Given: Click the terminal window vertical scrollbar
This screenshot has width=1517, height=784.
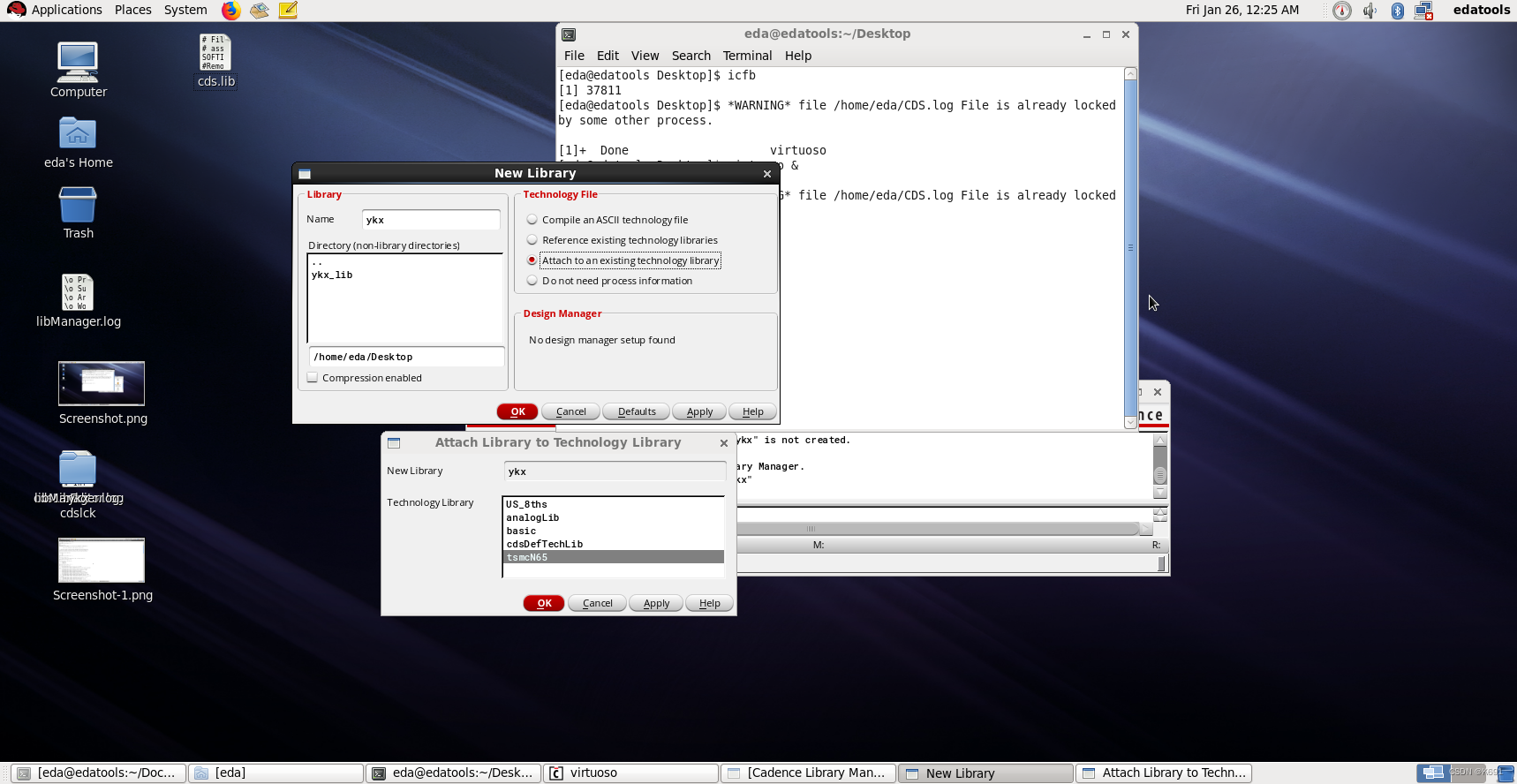Looking at the screenshot, I should tap(1130, 248).
